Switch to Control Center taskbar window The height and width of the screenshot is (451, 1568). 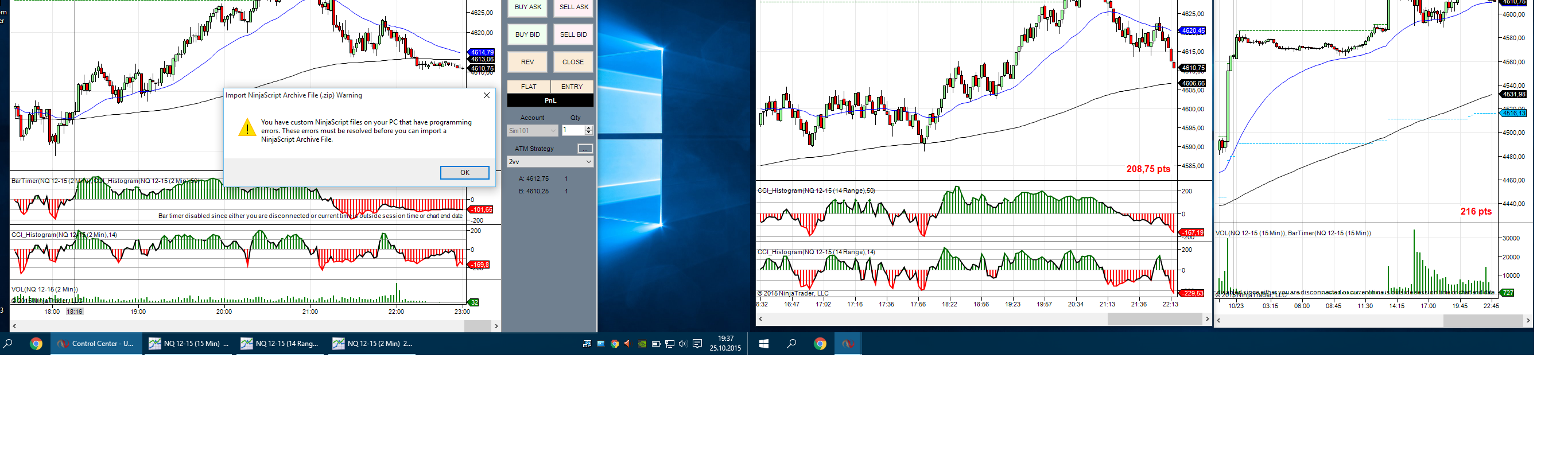click(96, 344)
